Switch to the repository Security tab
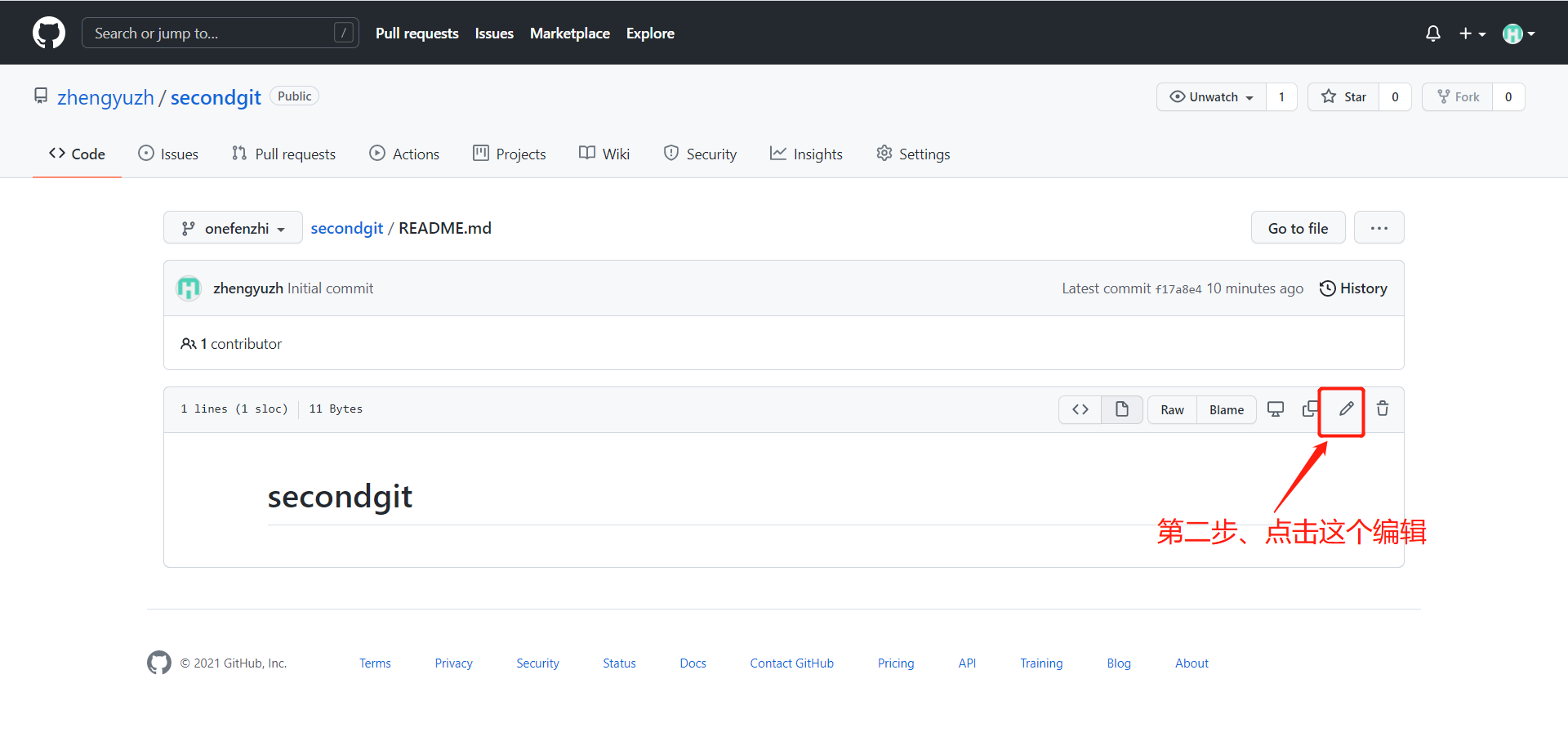The height and width of the screenshot is (737, 1568). click(x=700, y=154)
